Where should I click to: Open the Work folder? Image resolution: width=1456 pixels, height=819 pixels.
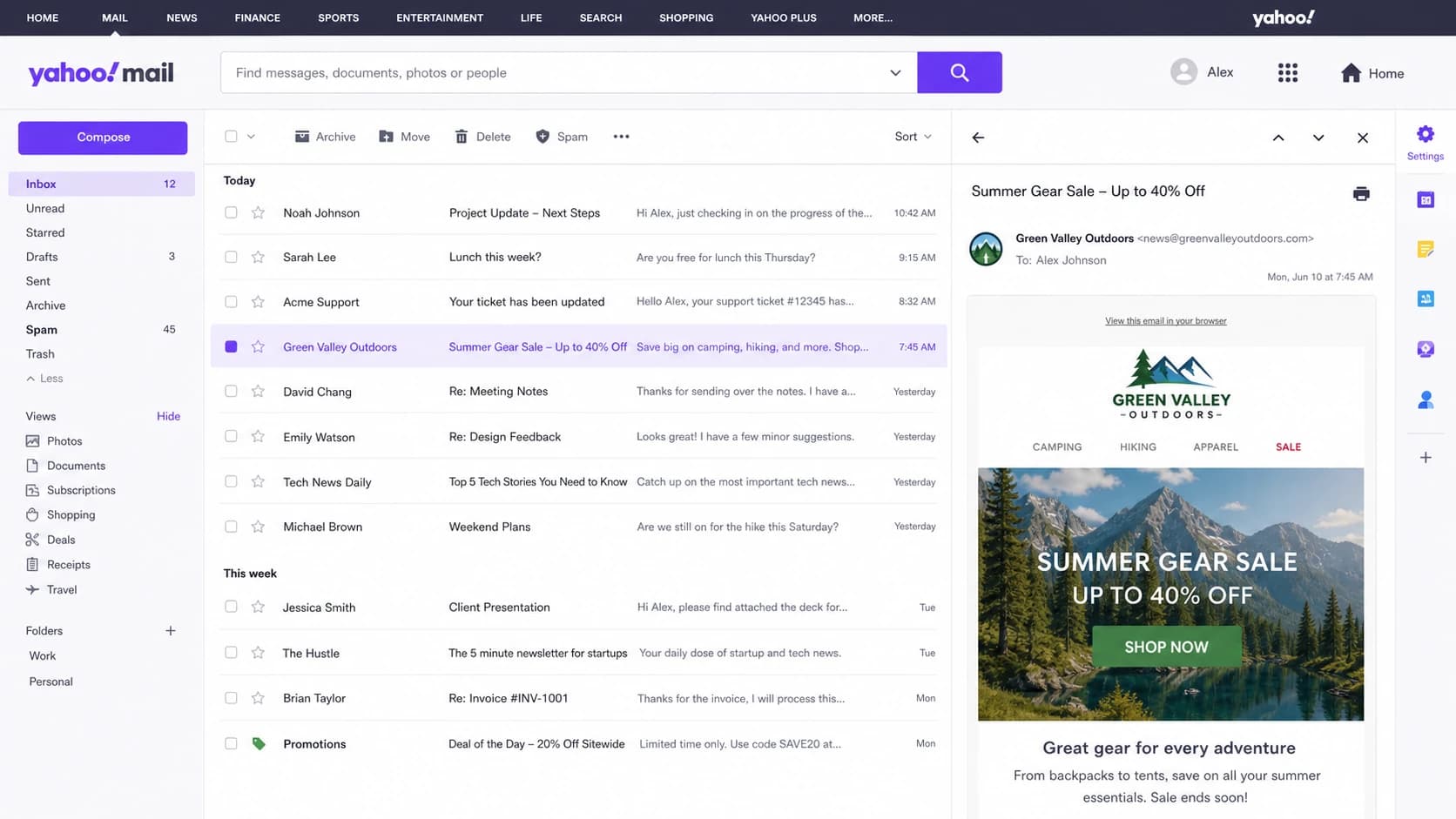point(42,656)
